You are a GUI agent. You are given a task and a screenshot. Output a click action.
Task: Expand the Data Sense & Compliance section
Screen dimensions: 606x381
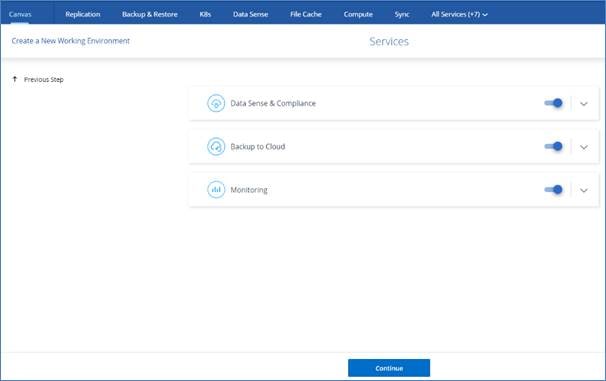point(584,104)
